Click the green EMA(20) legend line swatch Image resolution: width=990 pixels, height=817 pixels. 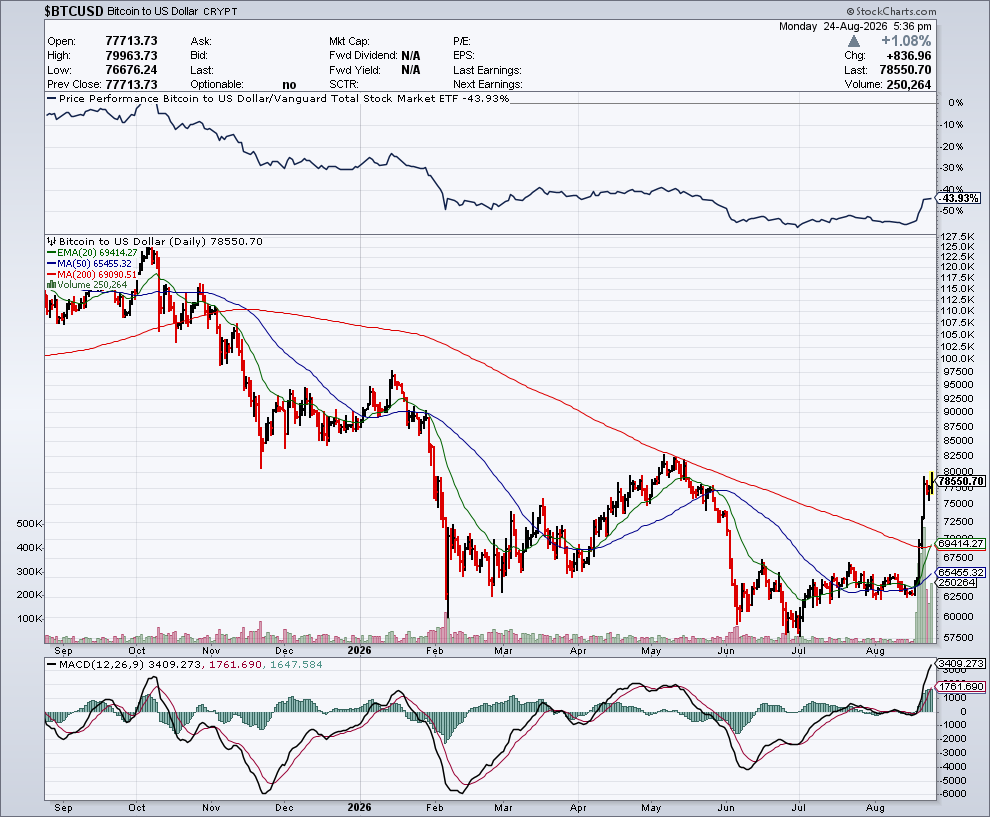tap(52, 253)
